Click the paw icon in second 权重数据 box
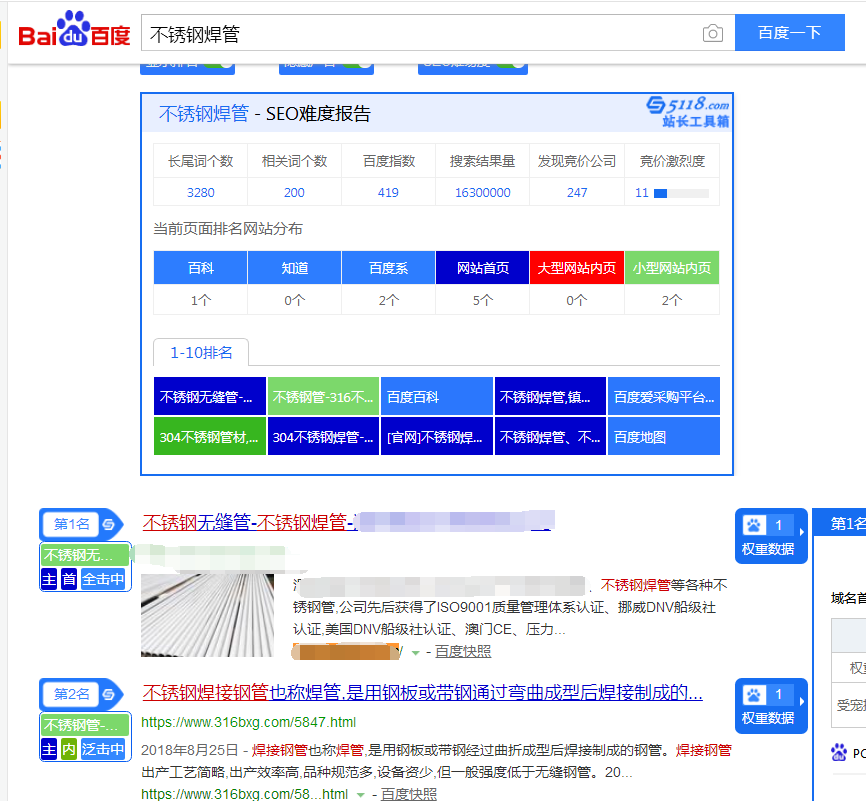Screen dimensions: 866x801 pyautogui.click(x=753, y=694)
